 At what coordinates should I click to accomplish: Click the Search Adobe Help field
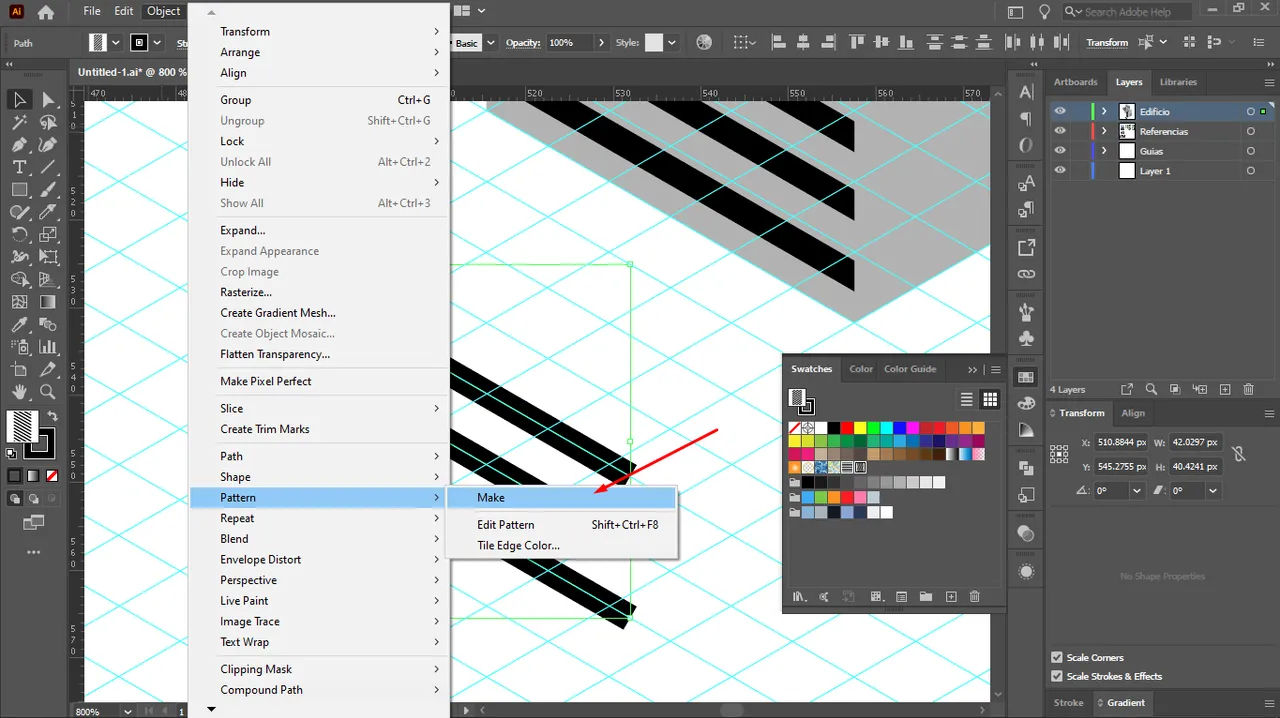point(1127,12)
